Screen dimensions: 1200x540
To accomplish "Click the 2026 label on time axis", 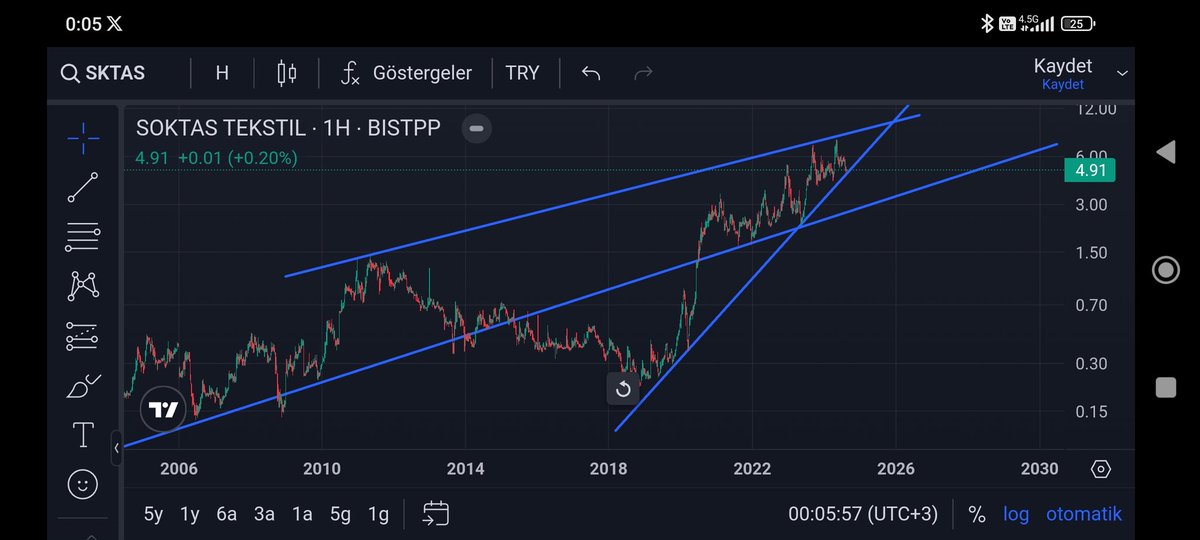I will [x=896, y=469].
